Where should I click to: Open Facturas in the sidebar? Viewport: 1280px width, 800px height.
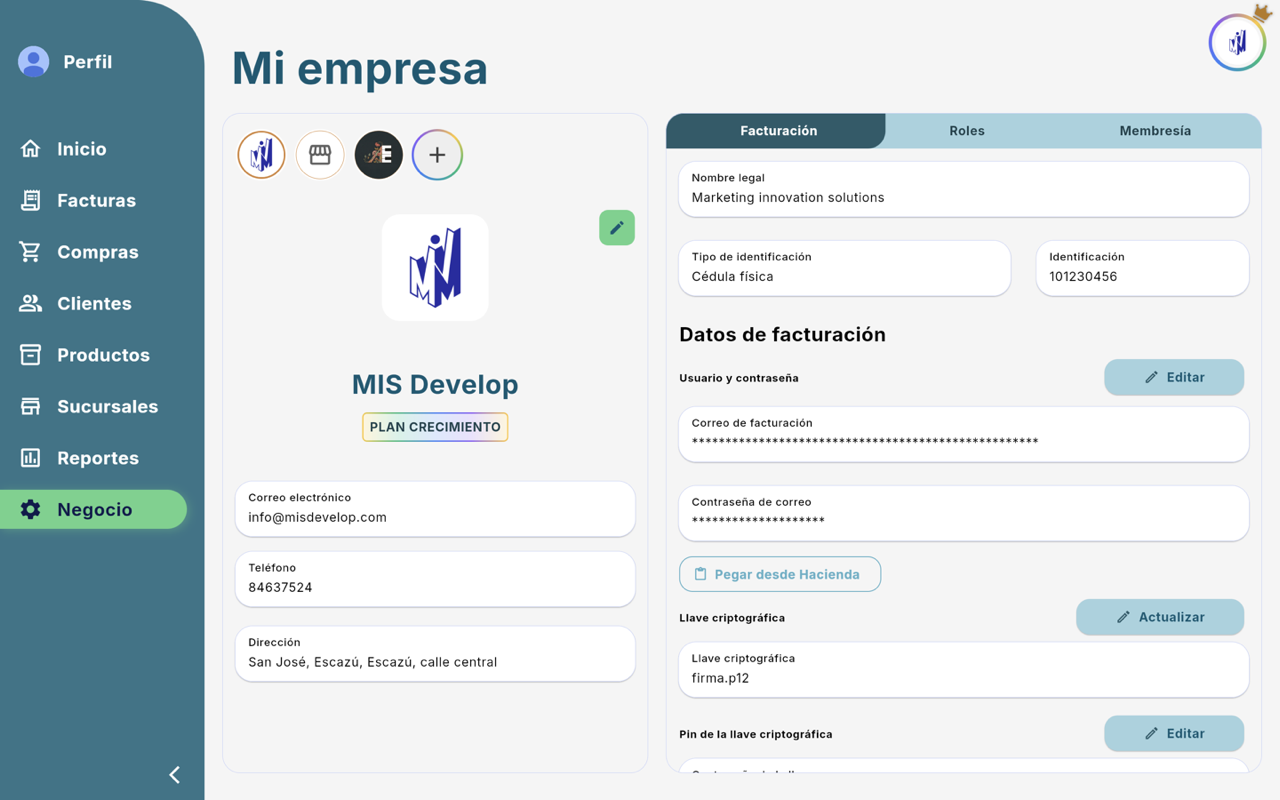point(96,200)
